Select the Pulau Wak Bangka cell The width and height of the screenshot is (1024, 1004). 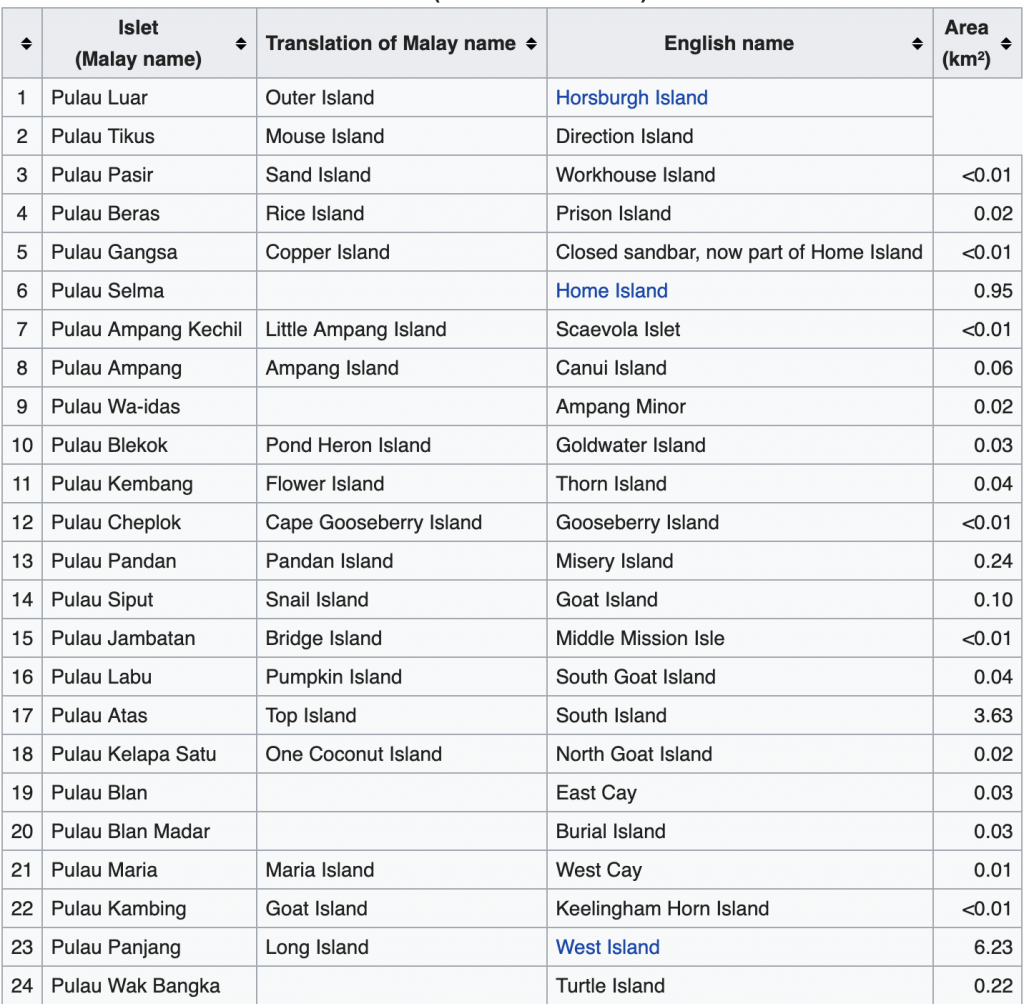[x=135, y=986]
